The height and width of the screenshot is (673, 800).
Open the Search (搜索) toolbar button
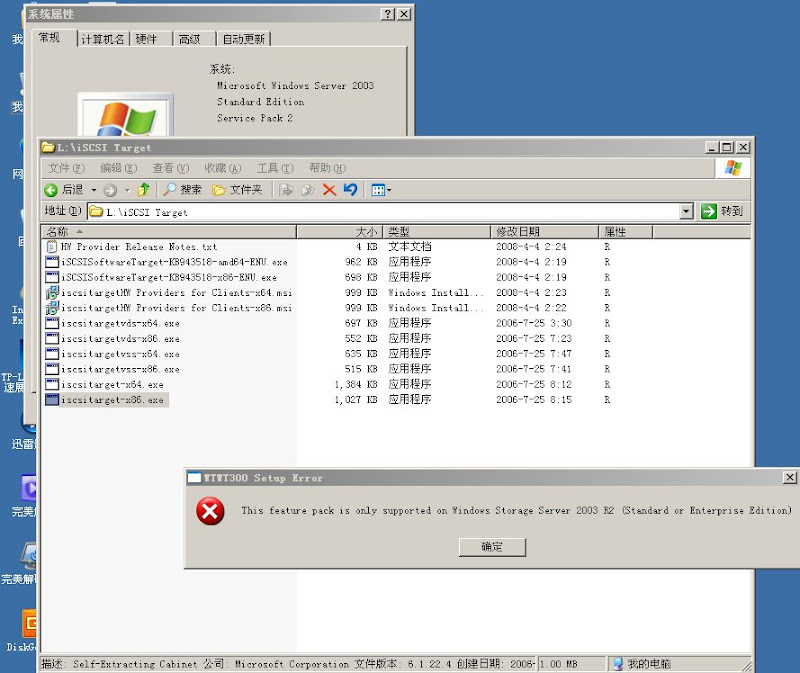[x=183, y=190]
